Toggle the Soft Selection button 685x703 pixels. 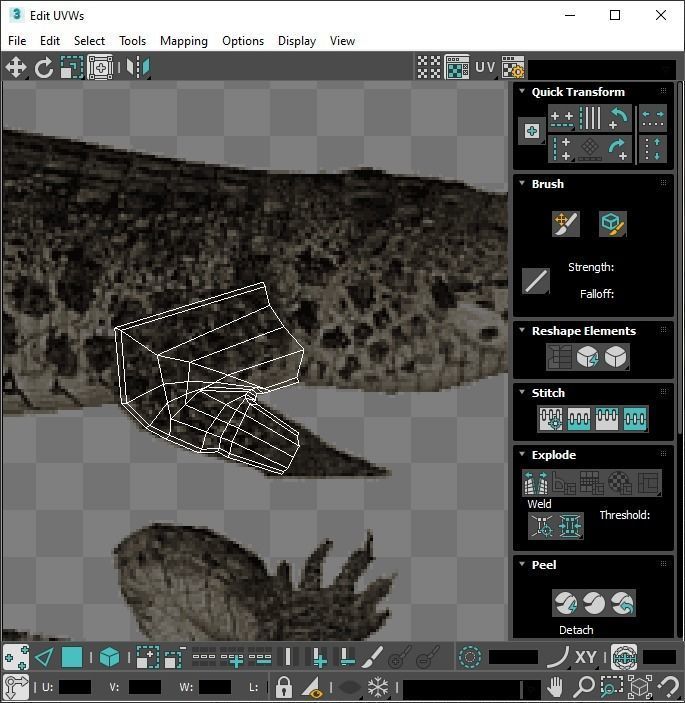[470, 658]
